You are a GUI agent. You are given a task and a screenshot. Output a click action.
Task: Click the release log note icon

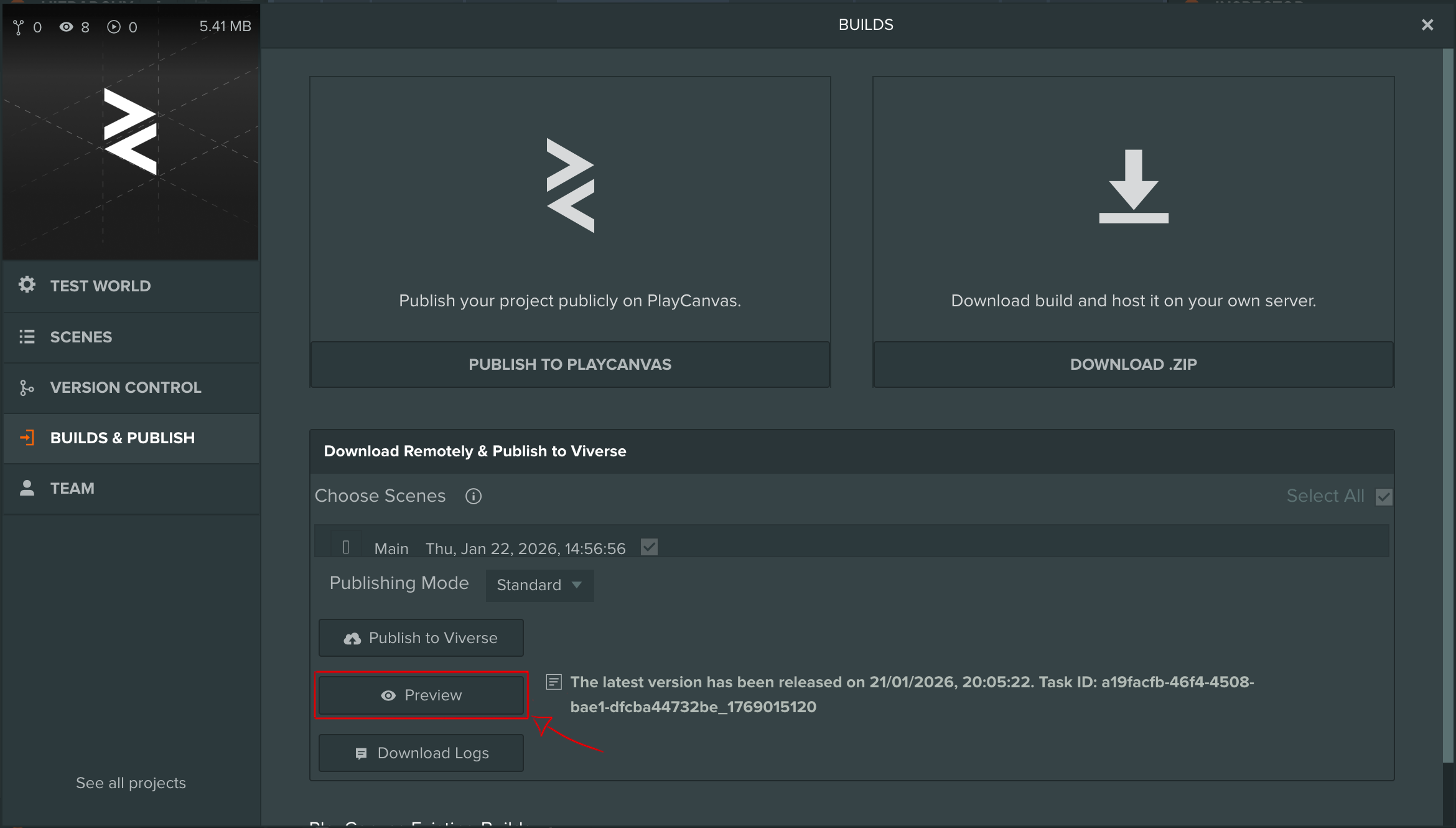[554, 682]
